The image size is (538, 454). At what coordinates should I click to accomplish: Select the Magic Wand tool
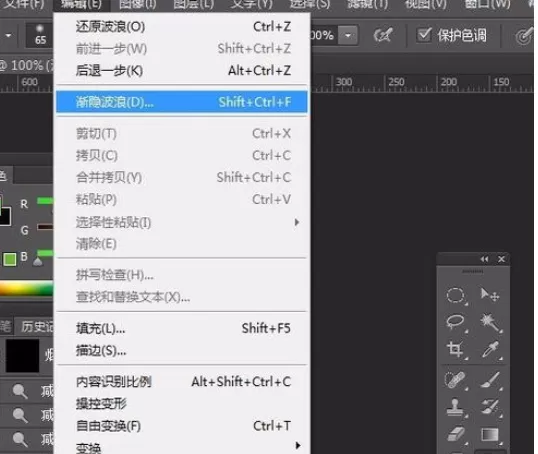[x=490, y=322]
